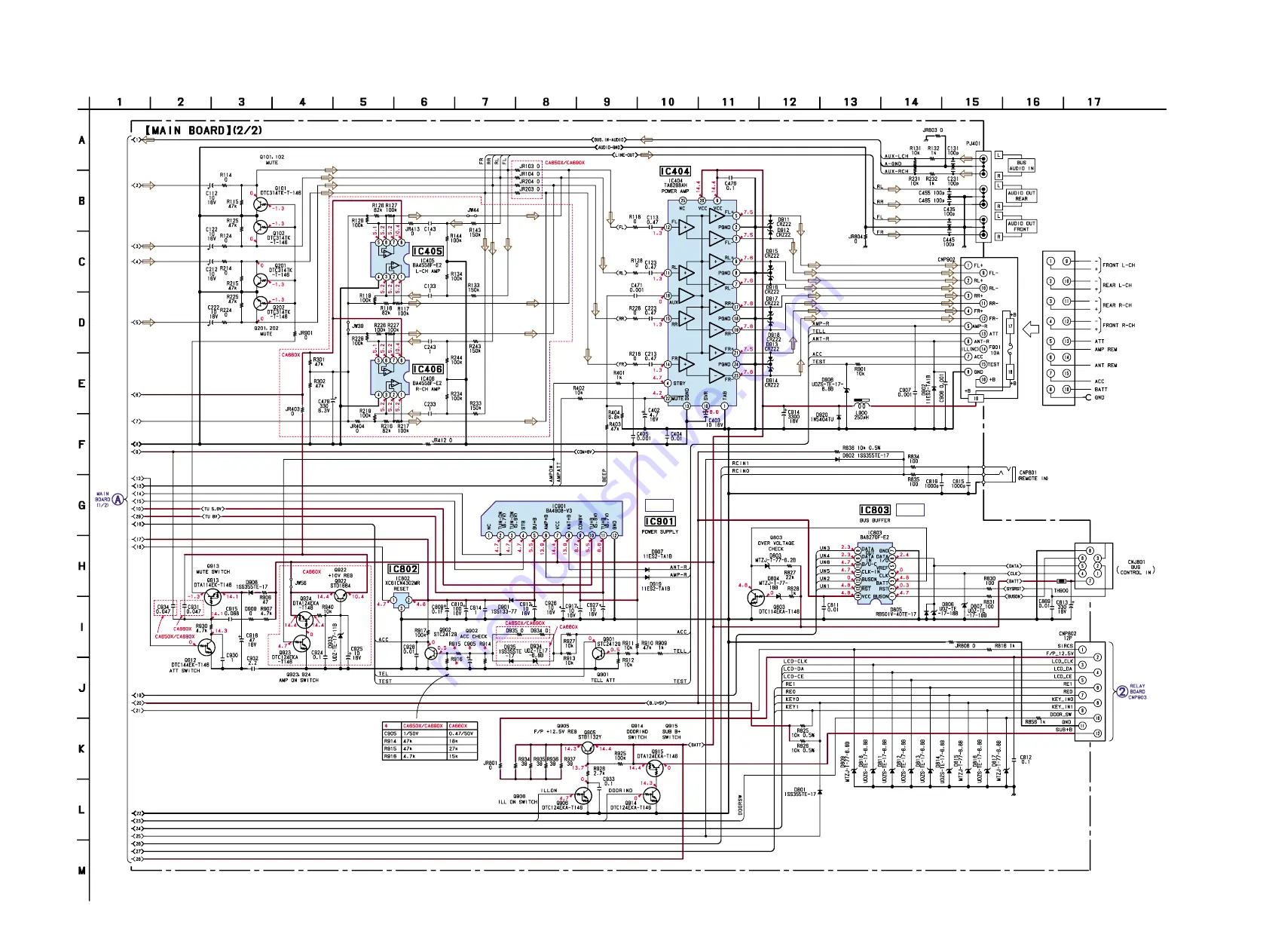This screenshot has height=952, width=1266.
Task: Click the POWER SUPPLY caption under IC901
Action: [660, 532]
